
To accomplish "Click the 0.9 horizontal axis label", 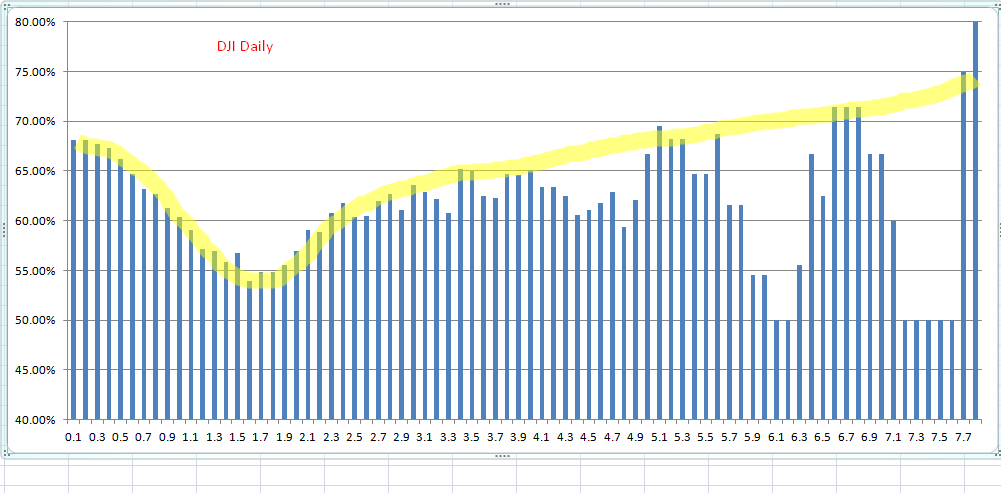I will click(167, 437).
